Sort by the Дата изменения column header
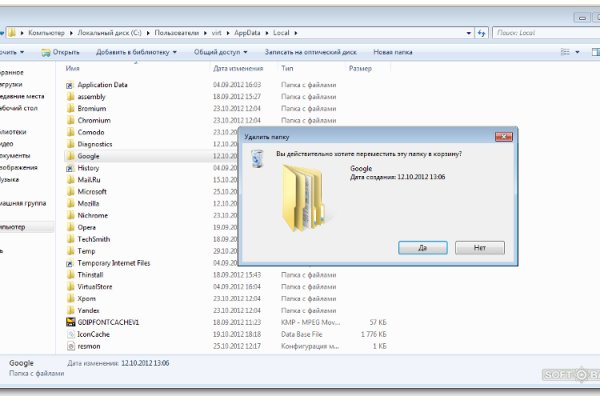600x400 pixels. [x=238, y=69]
